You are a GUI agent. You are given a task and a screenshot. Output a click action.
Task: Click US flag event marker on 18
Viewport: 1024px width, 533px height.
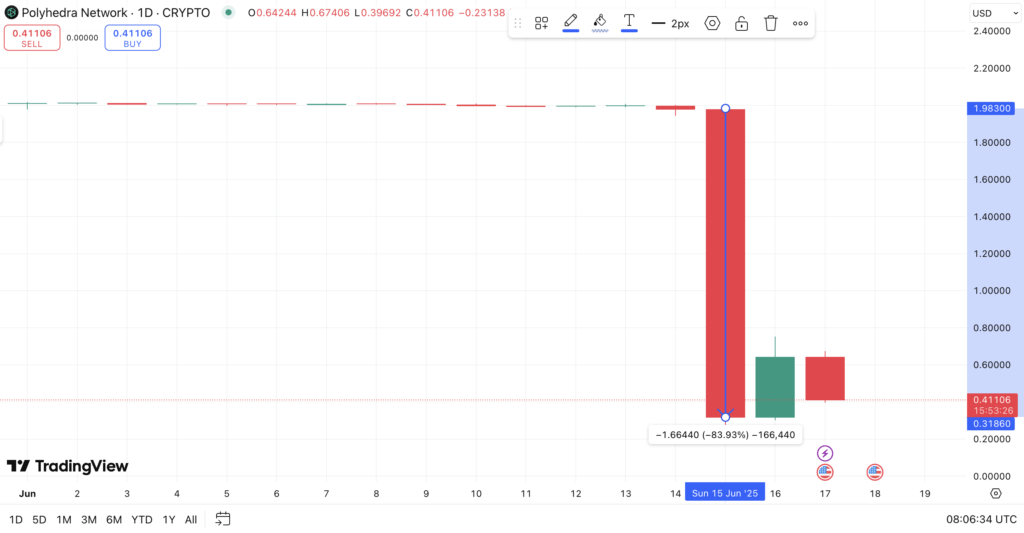(874, 472)
